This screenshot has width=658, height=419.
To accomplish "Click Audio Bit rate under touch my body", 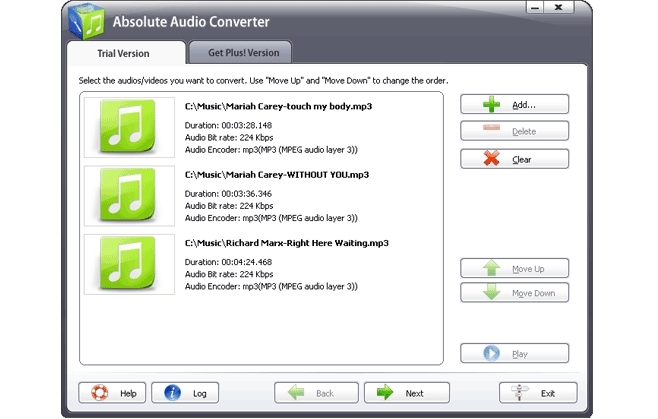I will (229, 138).
